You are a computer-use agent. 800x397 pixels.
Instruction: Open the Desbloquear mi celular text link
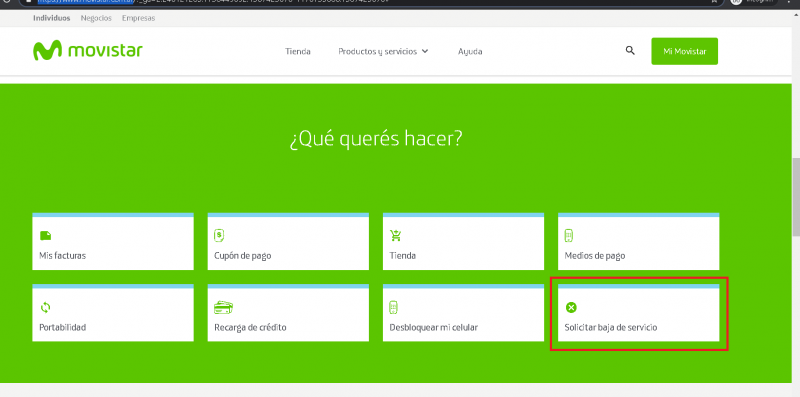pyautogui.click(x=434, y=327)
